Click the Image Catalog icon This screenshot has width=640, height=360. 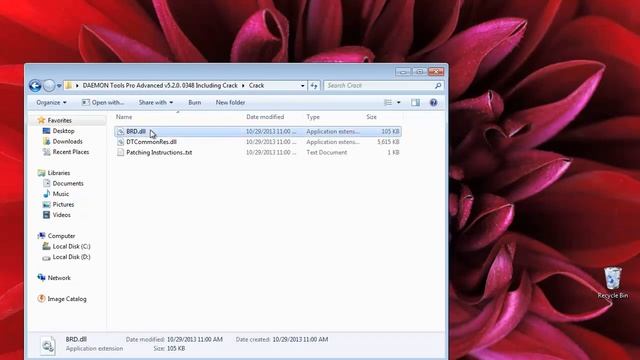point(41,299)
